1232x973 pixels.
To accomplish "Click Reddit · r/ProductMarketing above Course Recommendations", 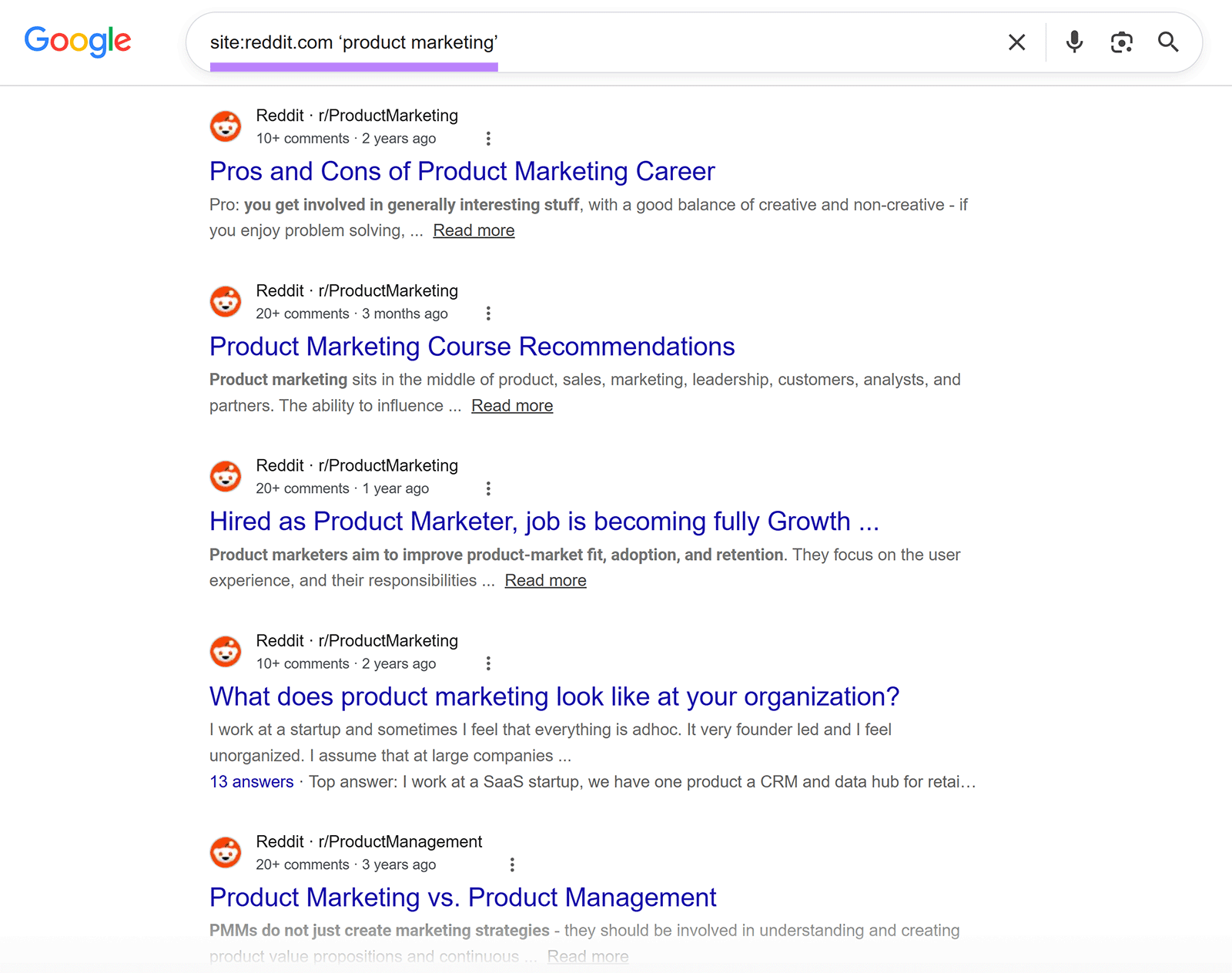I will coord(357,290).
